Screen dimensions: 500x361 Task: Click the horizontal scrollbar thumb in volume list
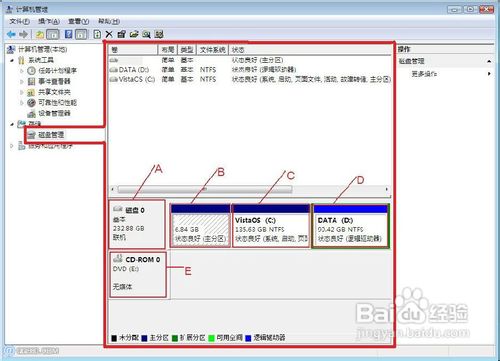(205, 190)
